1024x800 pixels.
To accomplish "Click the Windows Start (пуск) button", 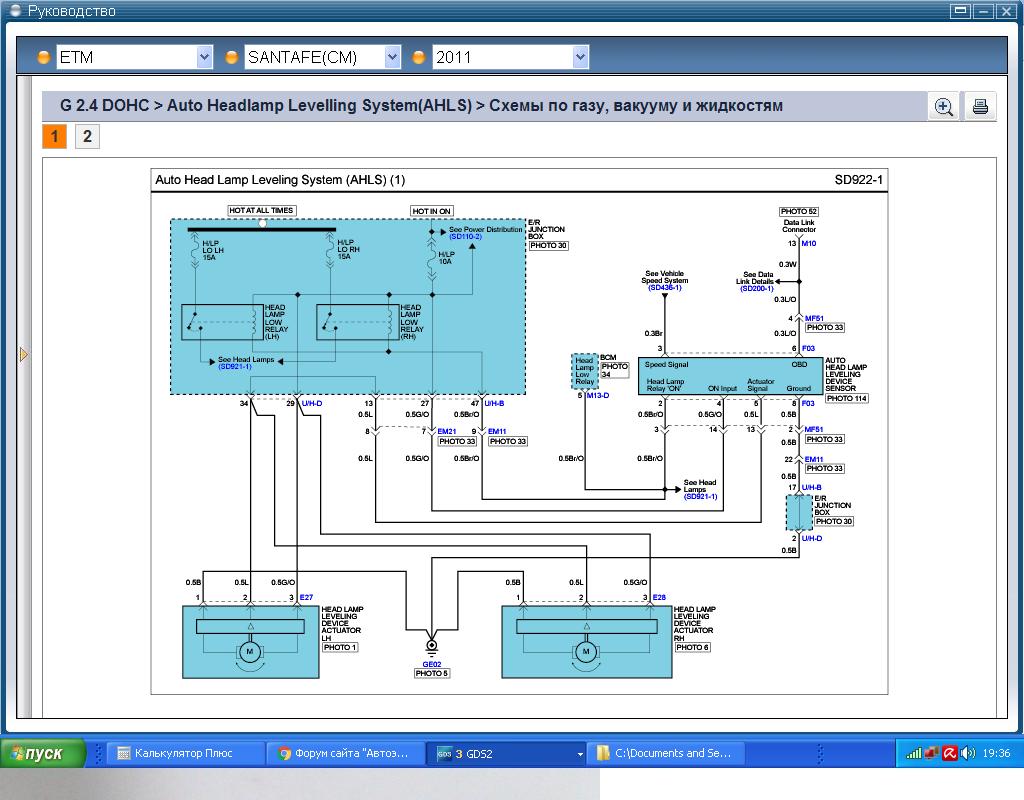I will pyautogui.click(x=43, y=753).
